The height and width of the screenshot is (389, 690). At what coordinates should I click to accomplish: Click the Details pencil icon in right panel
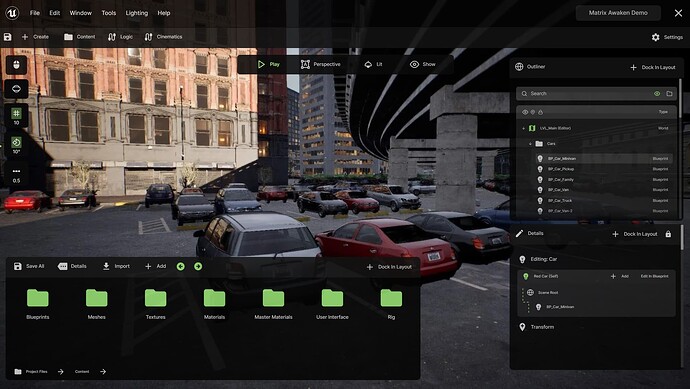pyautogui.click(x=519, y=233)
